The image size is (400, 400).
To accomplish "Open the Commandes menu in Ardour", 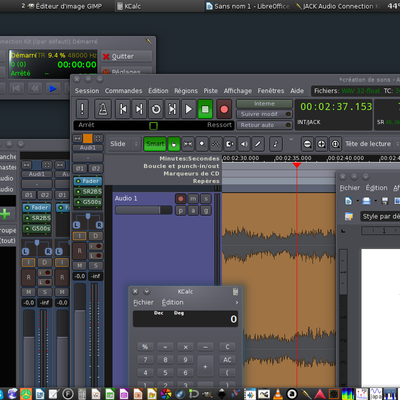I will (x=123, y=91).
